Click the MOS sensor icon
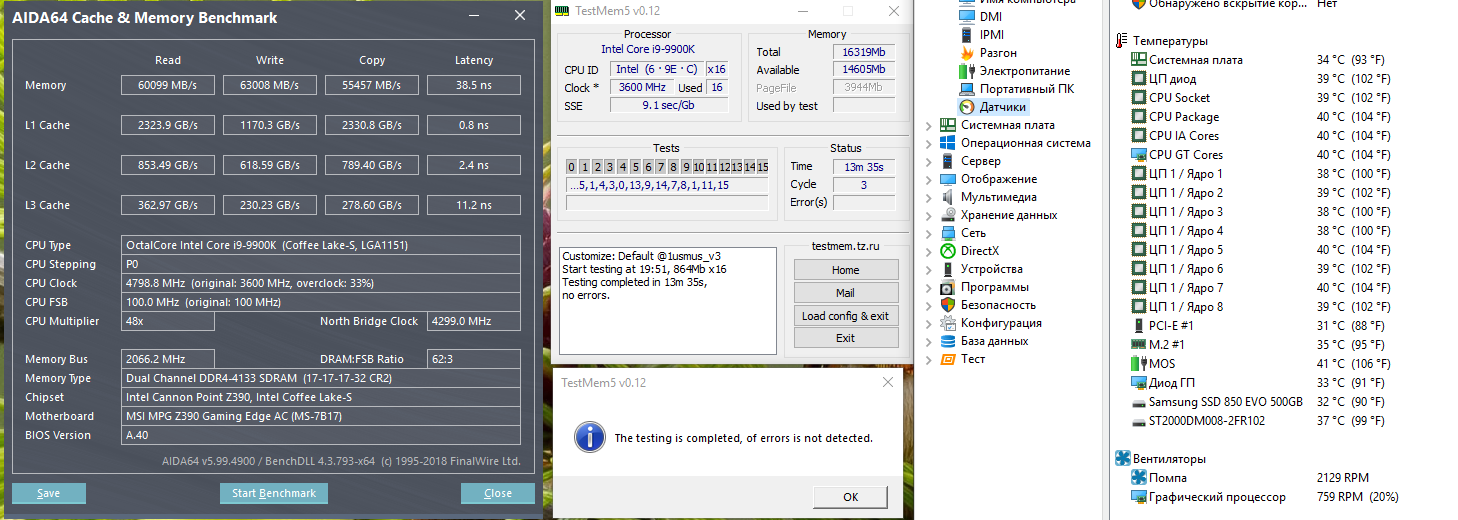Image resolution: width=1458 pixels, height=520 pixels. [x=1139, y=364]
